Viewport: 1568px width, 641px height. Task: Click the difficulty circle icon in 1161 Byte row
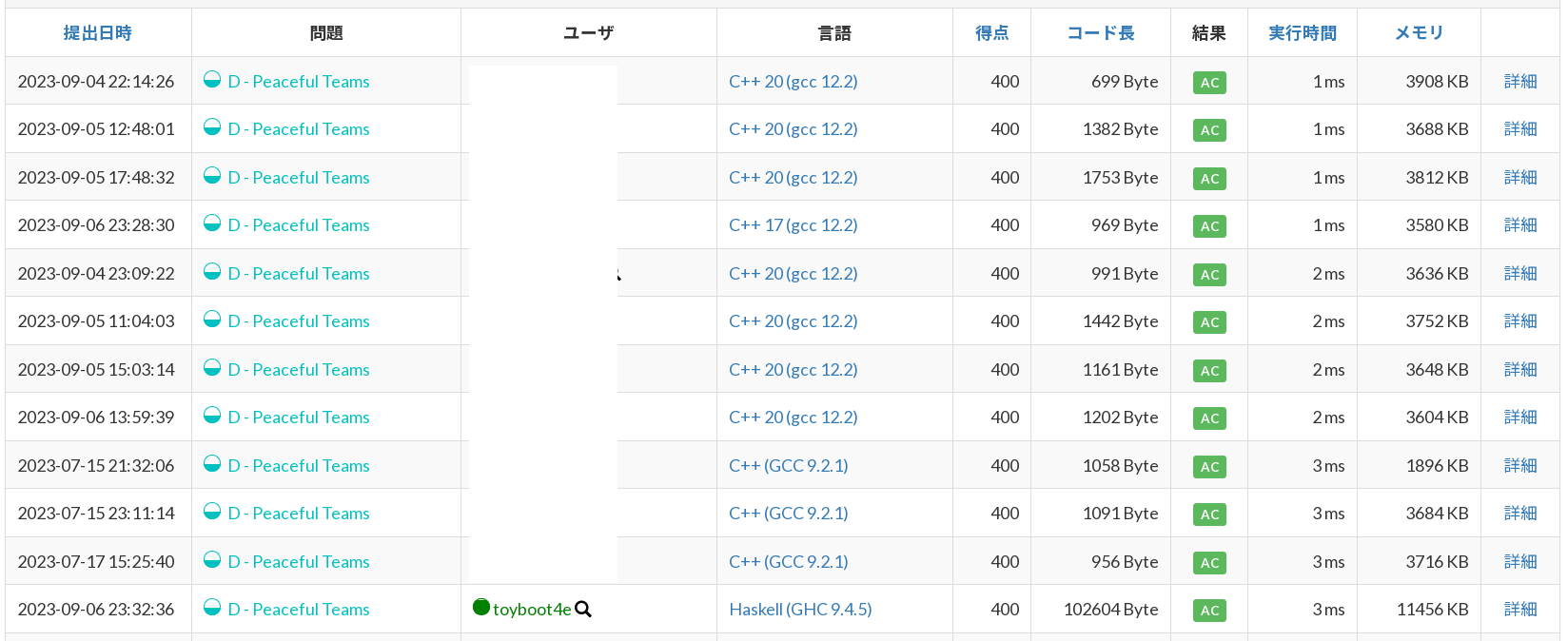coord(212,367)
